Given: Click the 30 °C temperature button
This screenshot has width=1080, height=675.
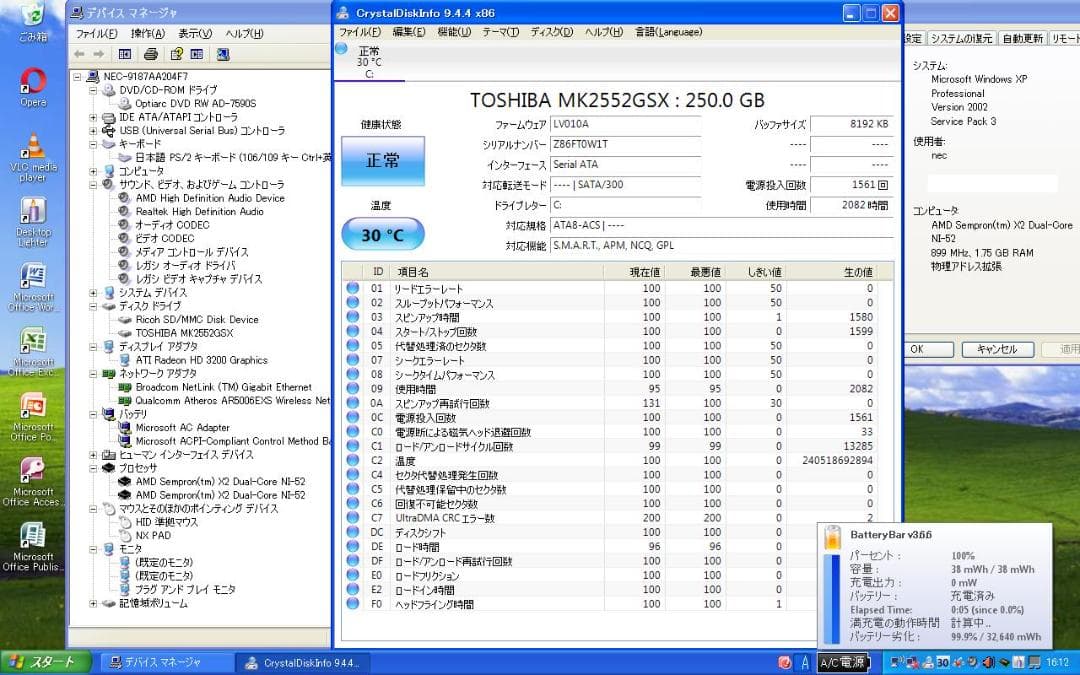Looking at the screenshot, I should (x=383, y=234).
